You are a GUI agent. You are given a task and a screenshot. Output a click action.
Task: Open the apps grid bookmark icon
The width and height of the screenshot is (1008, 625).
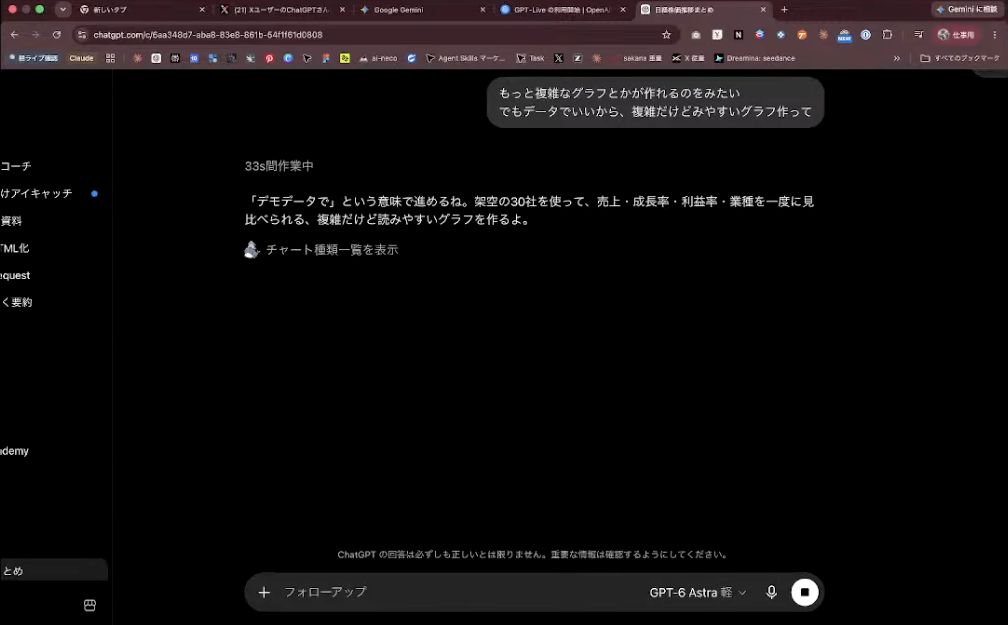pyautogui.click(x=111, y=58)
